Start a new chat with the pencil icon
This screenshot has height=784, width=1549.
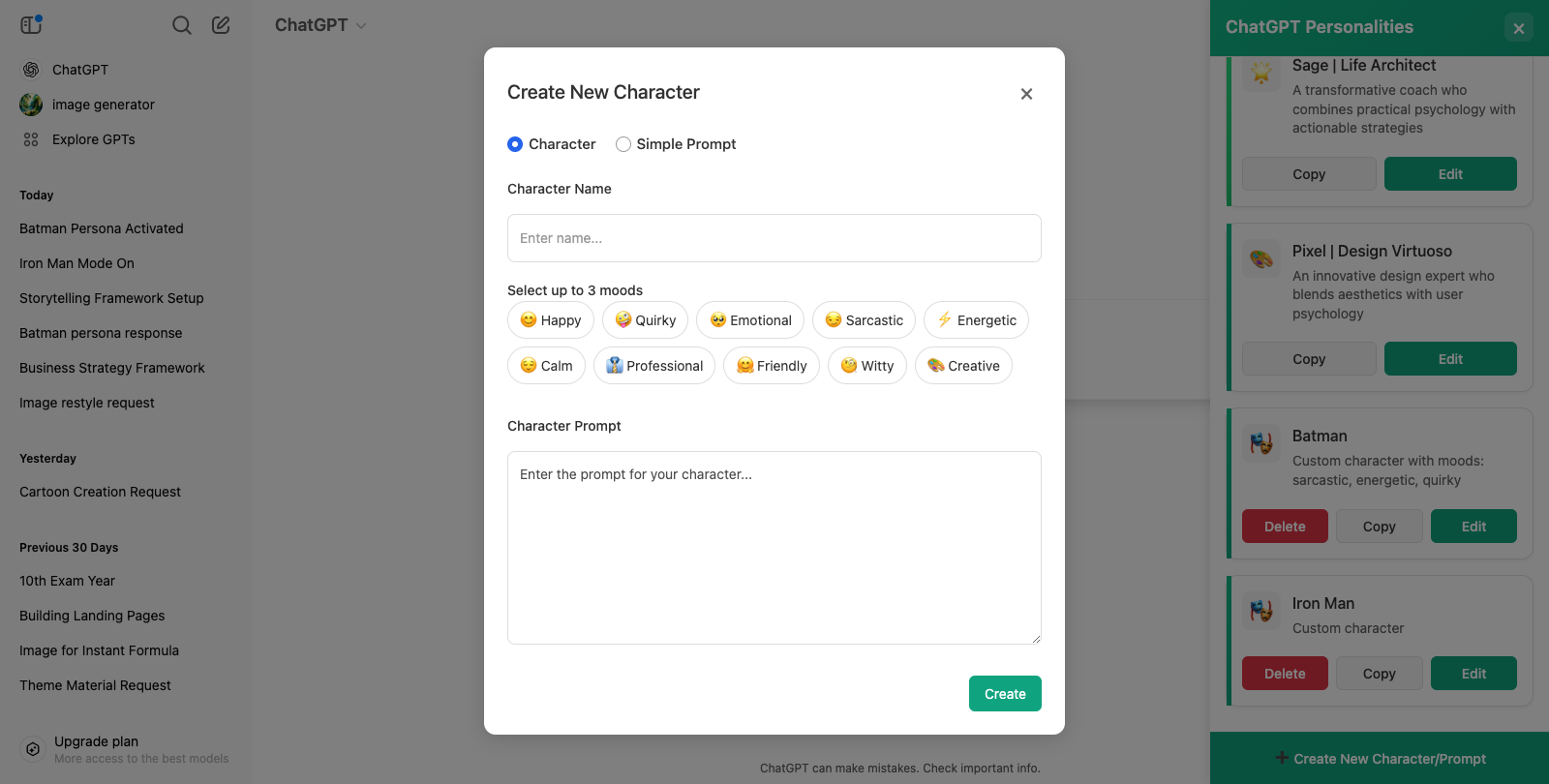[x=221, y=25]
